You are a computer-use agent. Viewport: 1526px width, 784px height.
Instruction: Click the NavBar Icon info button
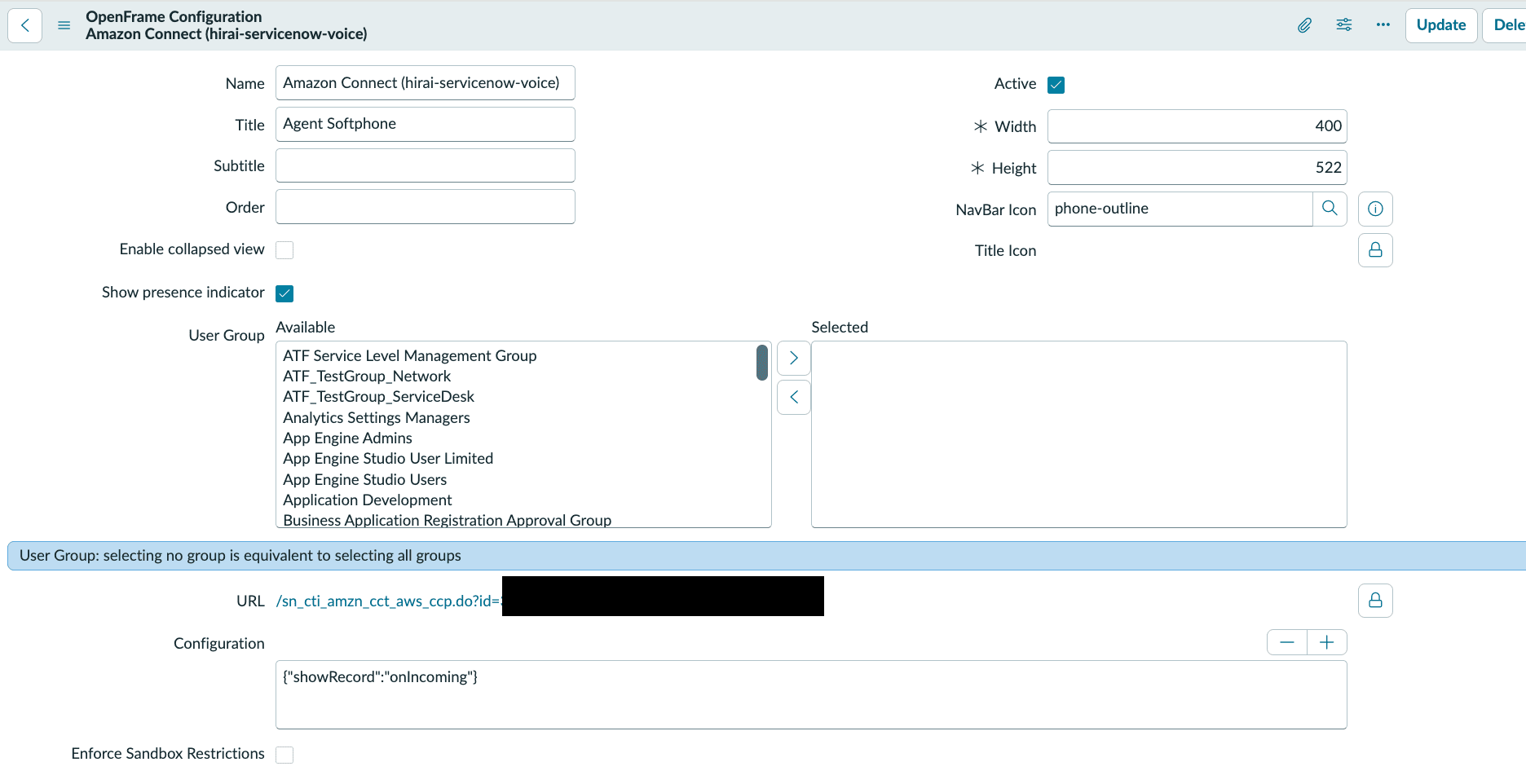click(1375, 209)
